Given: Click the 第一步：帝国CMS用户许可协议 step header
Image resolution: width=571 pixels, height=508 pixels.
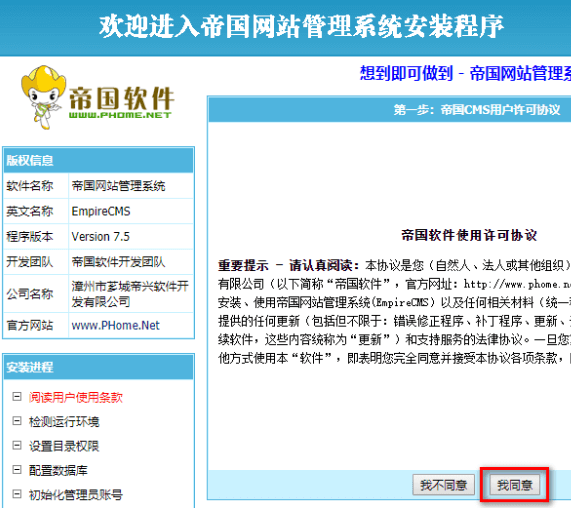Looking at the screenshot, I should point(476,110).
